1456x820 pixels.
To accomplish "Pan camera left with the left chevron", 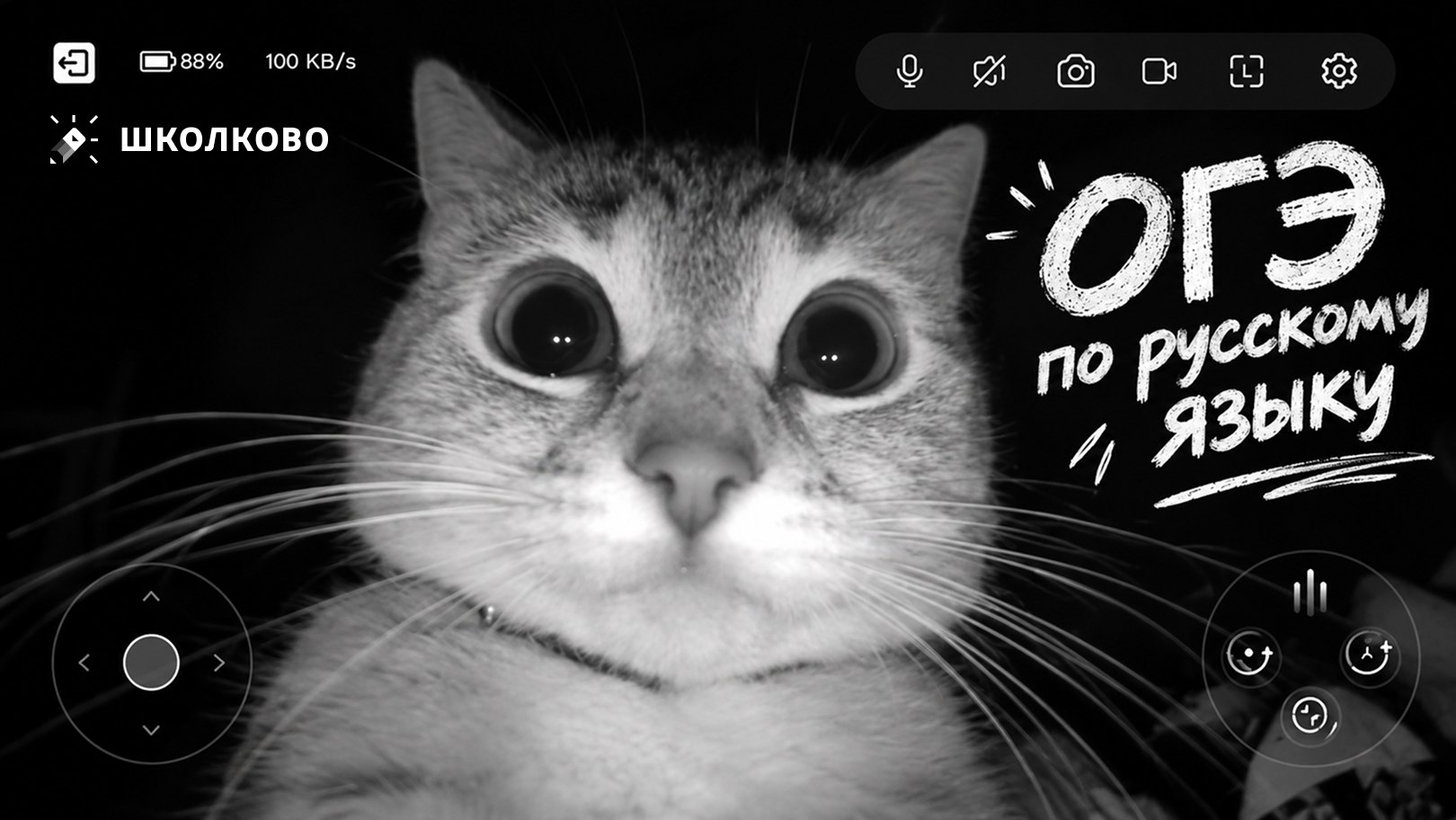I will click(x=84, y=663).
